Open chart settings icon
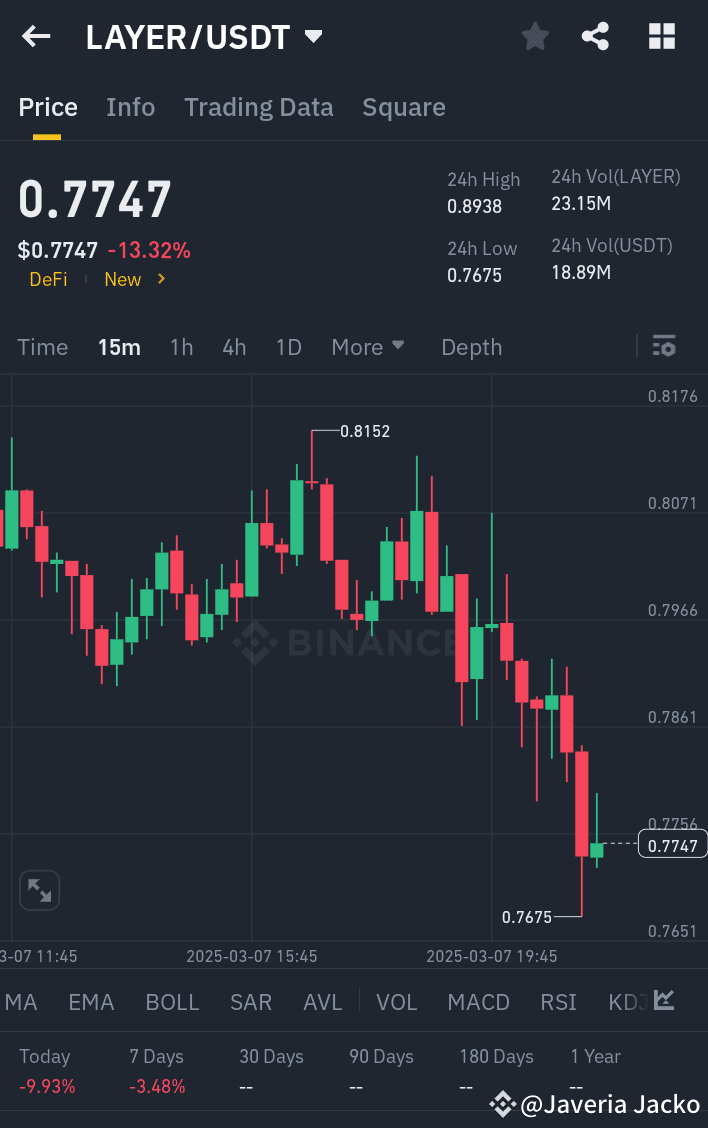 click(664, 347)
